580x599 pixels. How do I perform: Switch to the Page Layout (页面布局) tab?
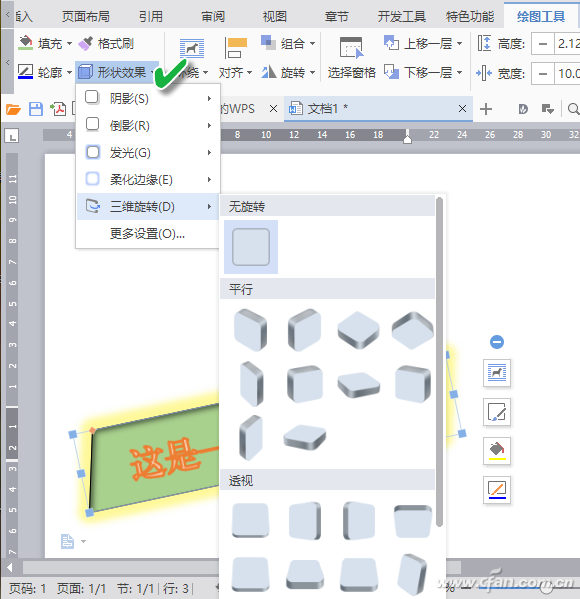tap(86, 16)
